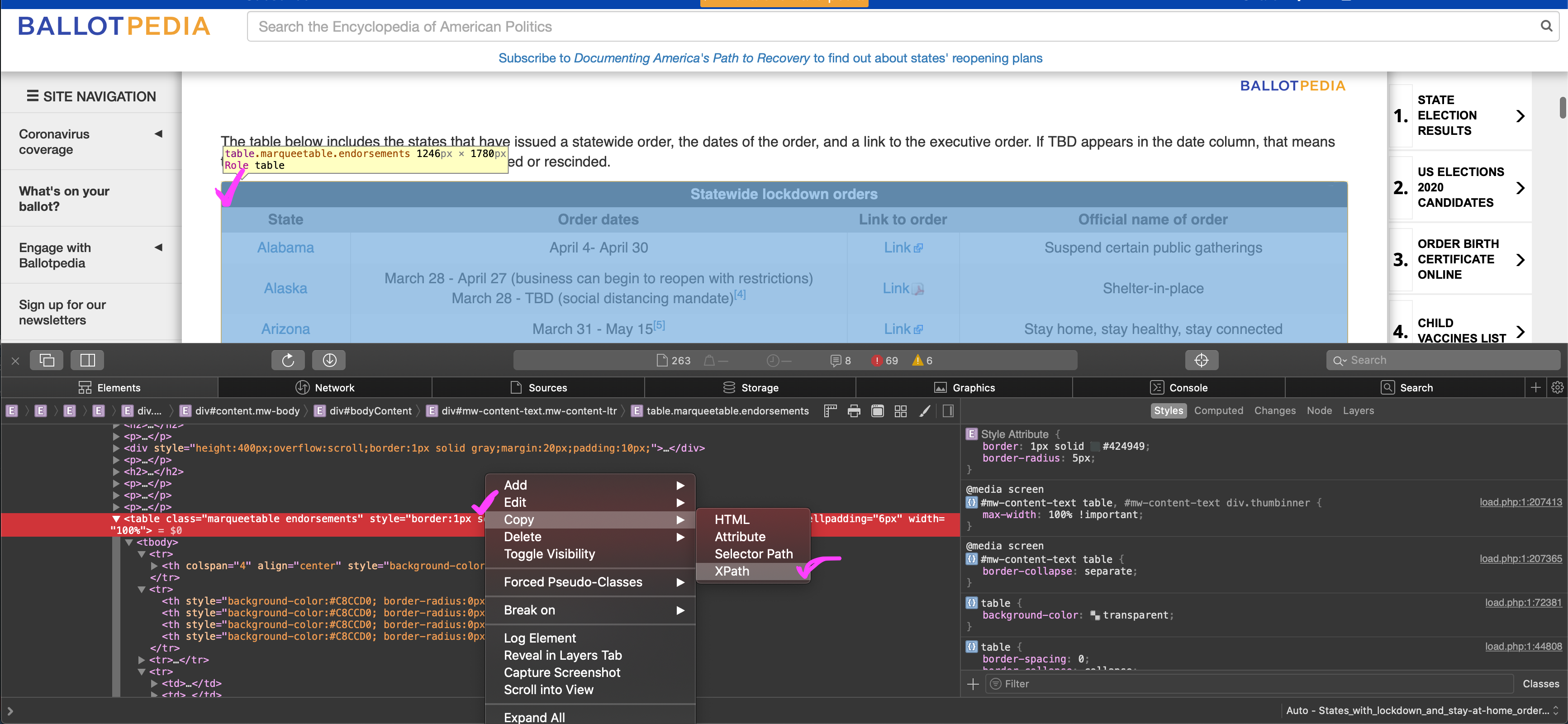Collapse the selected table element triangle

click(116, 519)
